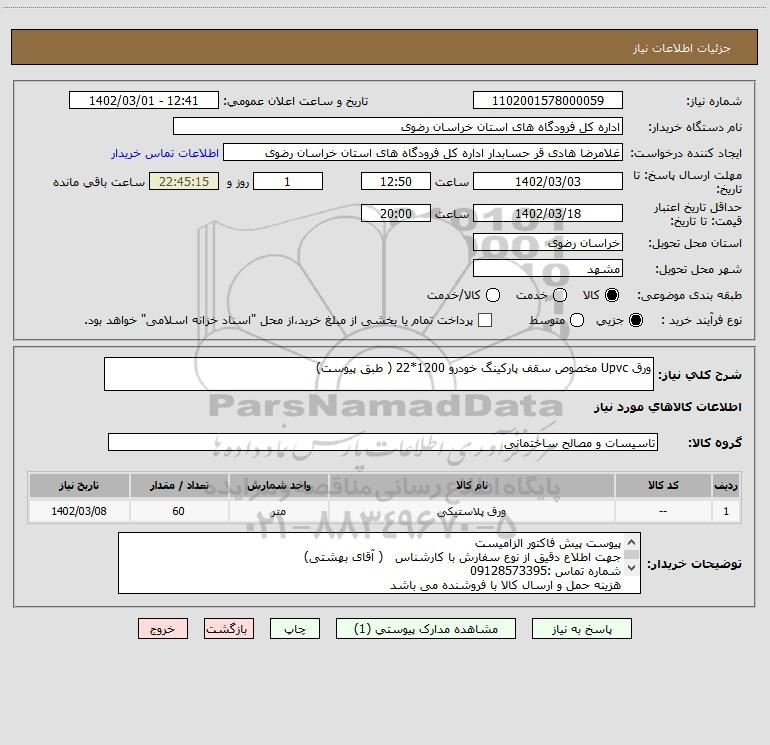The width and height of the screenshot is (770, 745).
Task: Select the متوسط purchase type radio
Action: point(577,320)
